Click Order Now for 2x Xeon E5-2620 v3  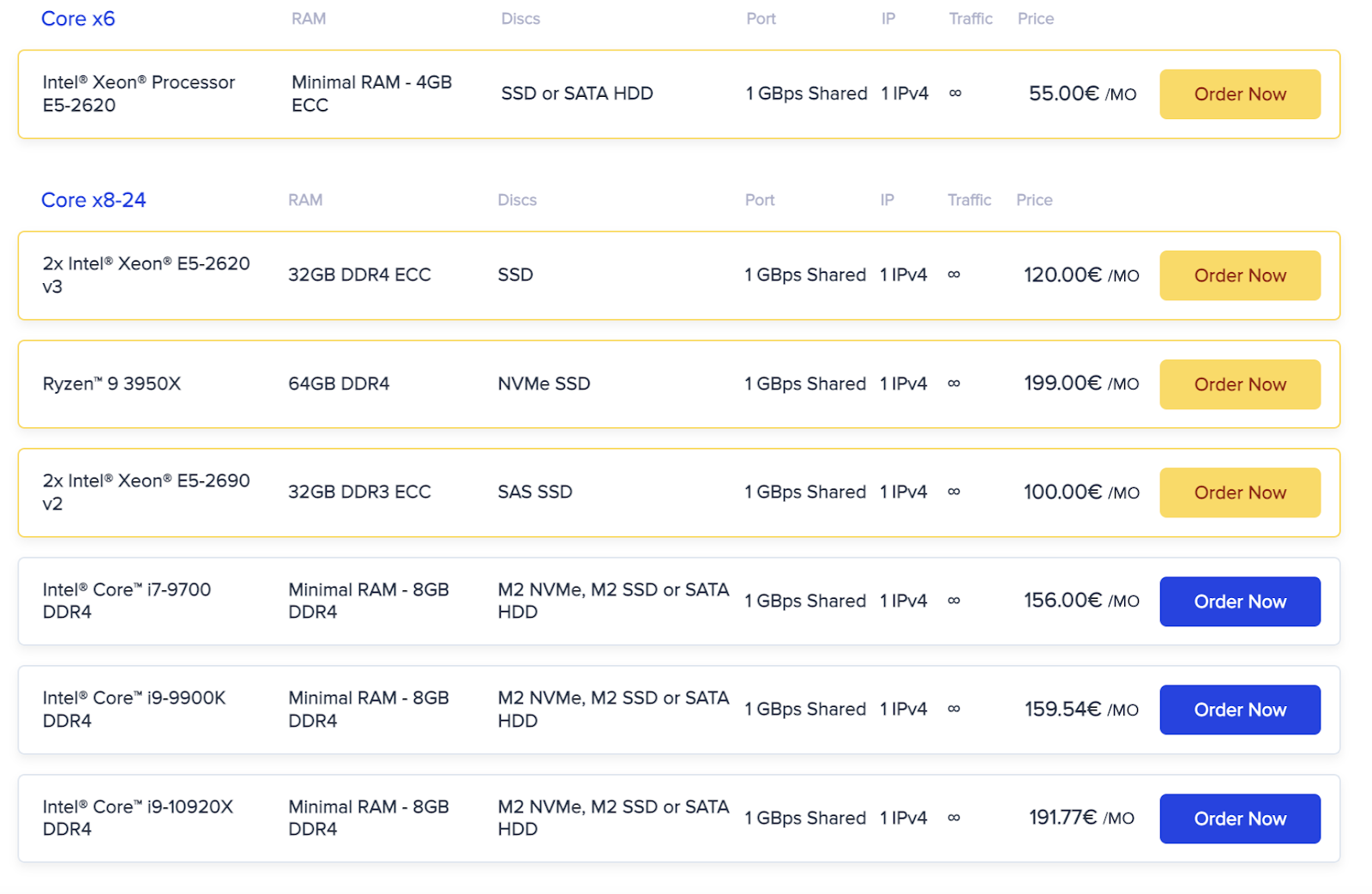click(1239, 275)
